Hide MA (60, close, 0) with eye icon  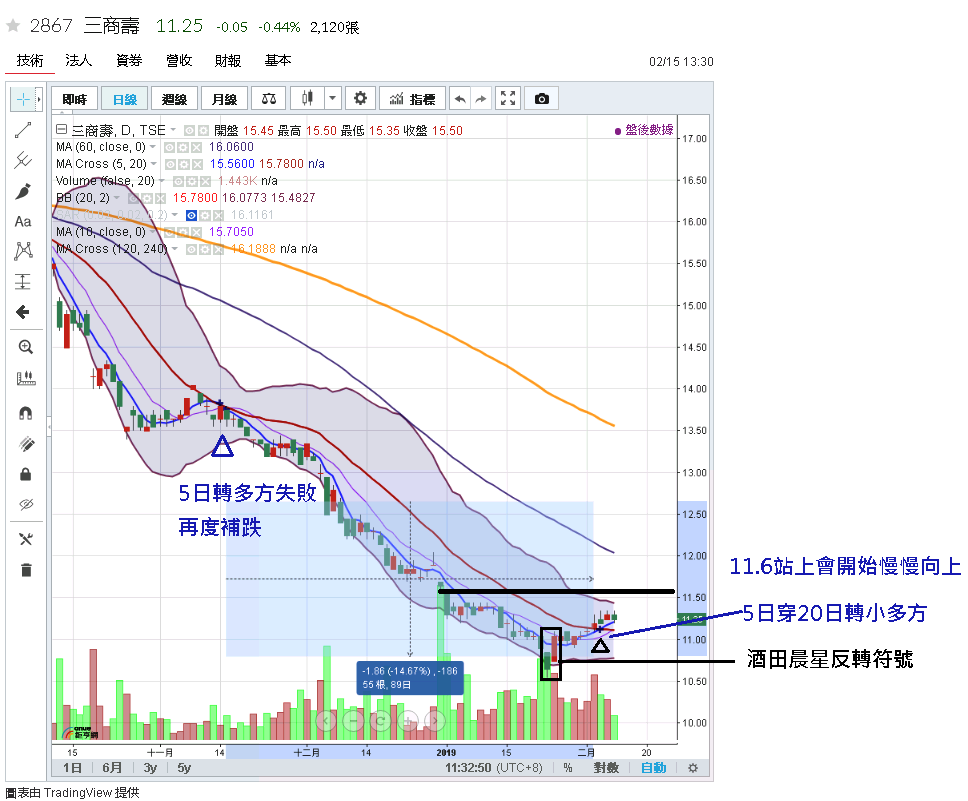click(x=169, y=147)
